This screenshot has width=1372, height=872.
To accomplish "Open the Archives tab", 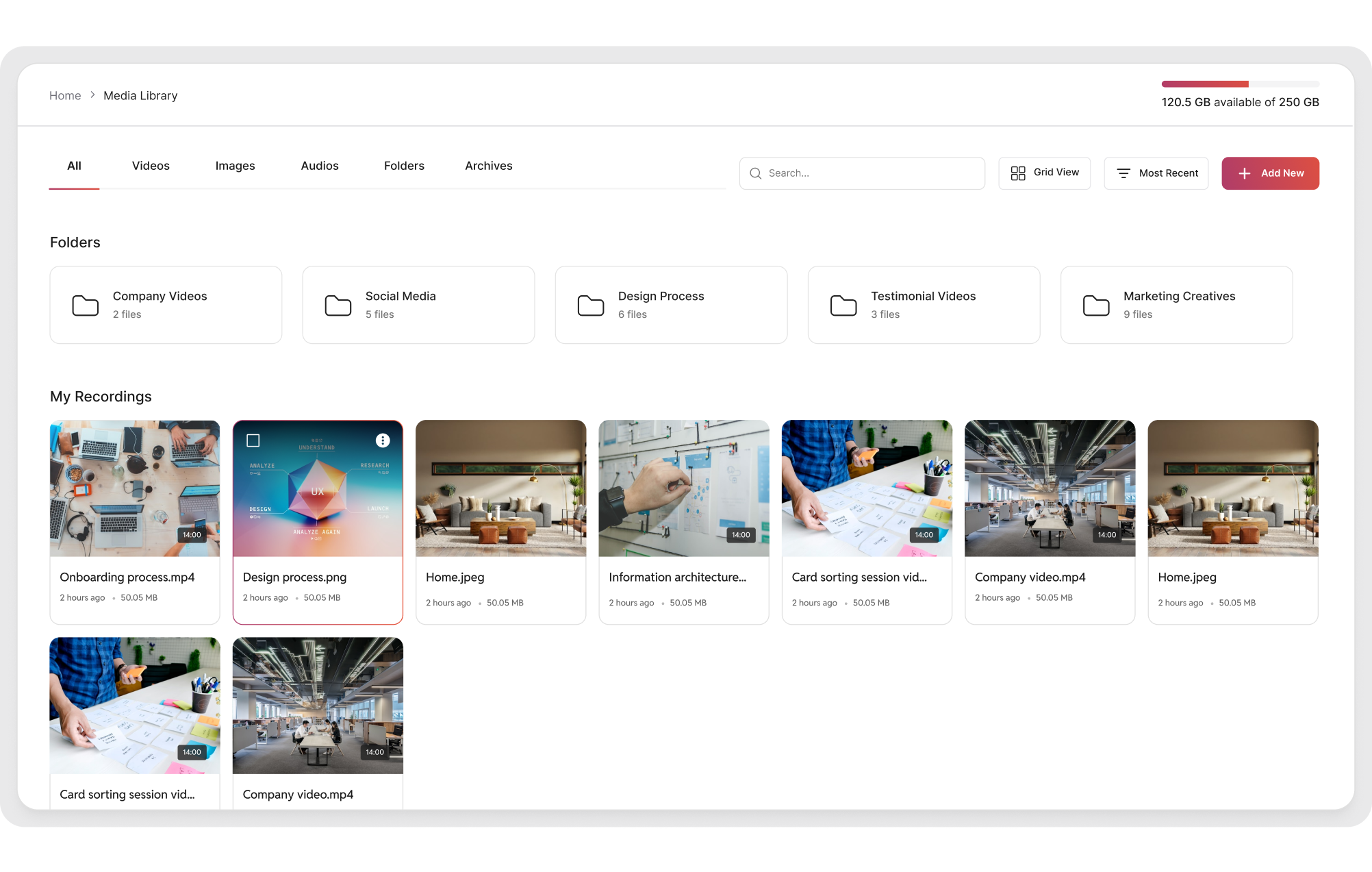I will click(488, 166).
